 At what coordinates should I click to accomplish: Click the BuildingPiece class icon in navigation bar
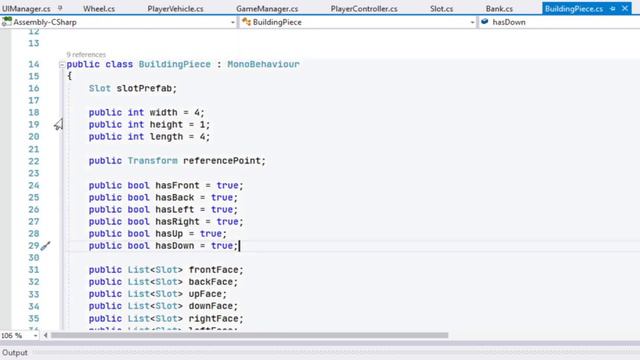246,22
